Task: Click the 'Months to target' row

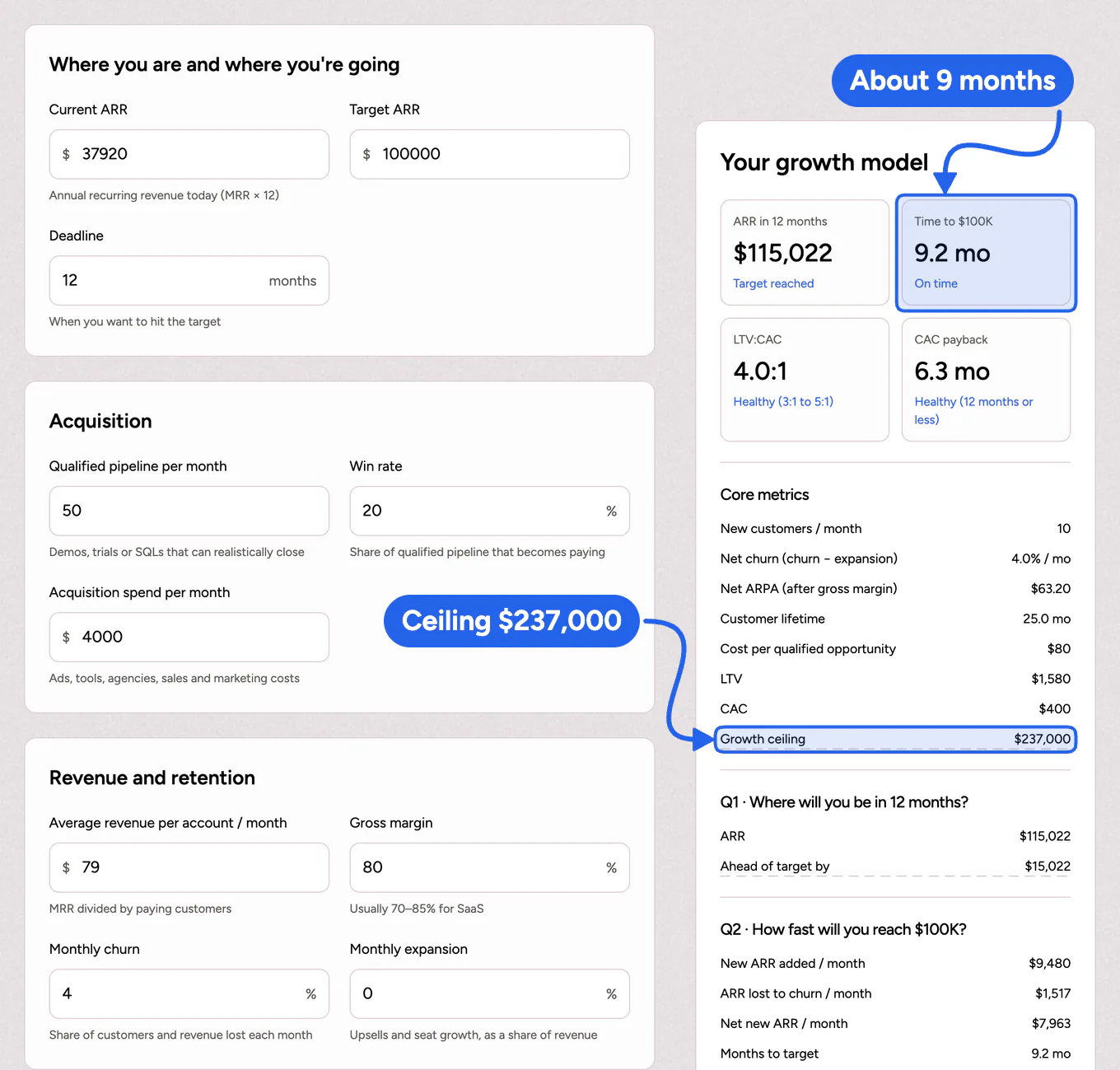Action: click(x=895, y=1054)
